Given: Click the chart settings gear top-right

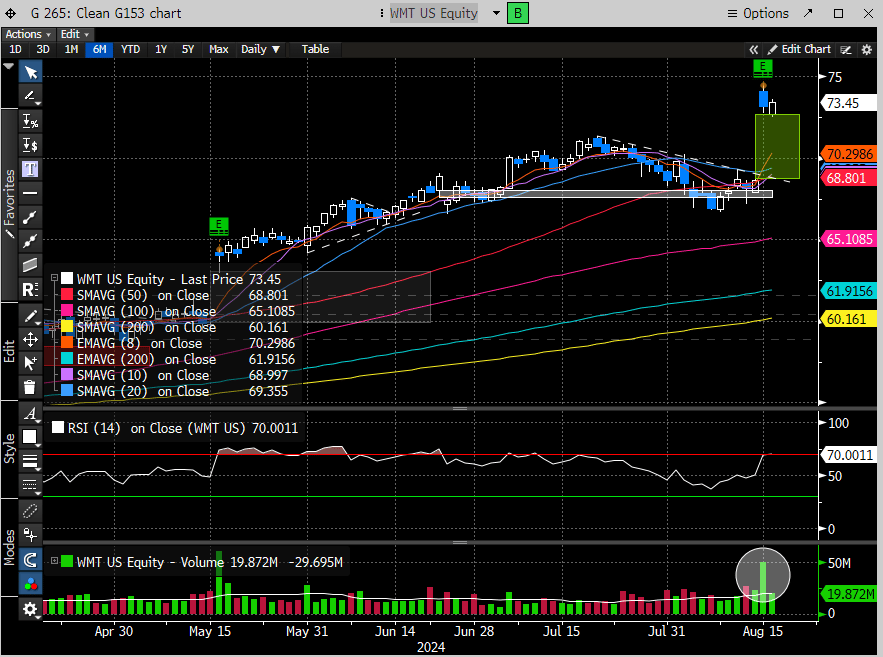Looking at the screenshot, I should pyautogui.click(x=867, y=50).
